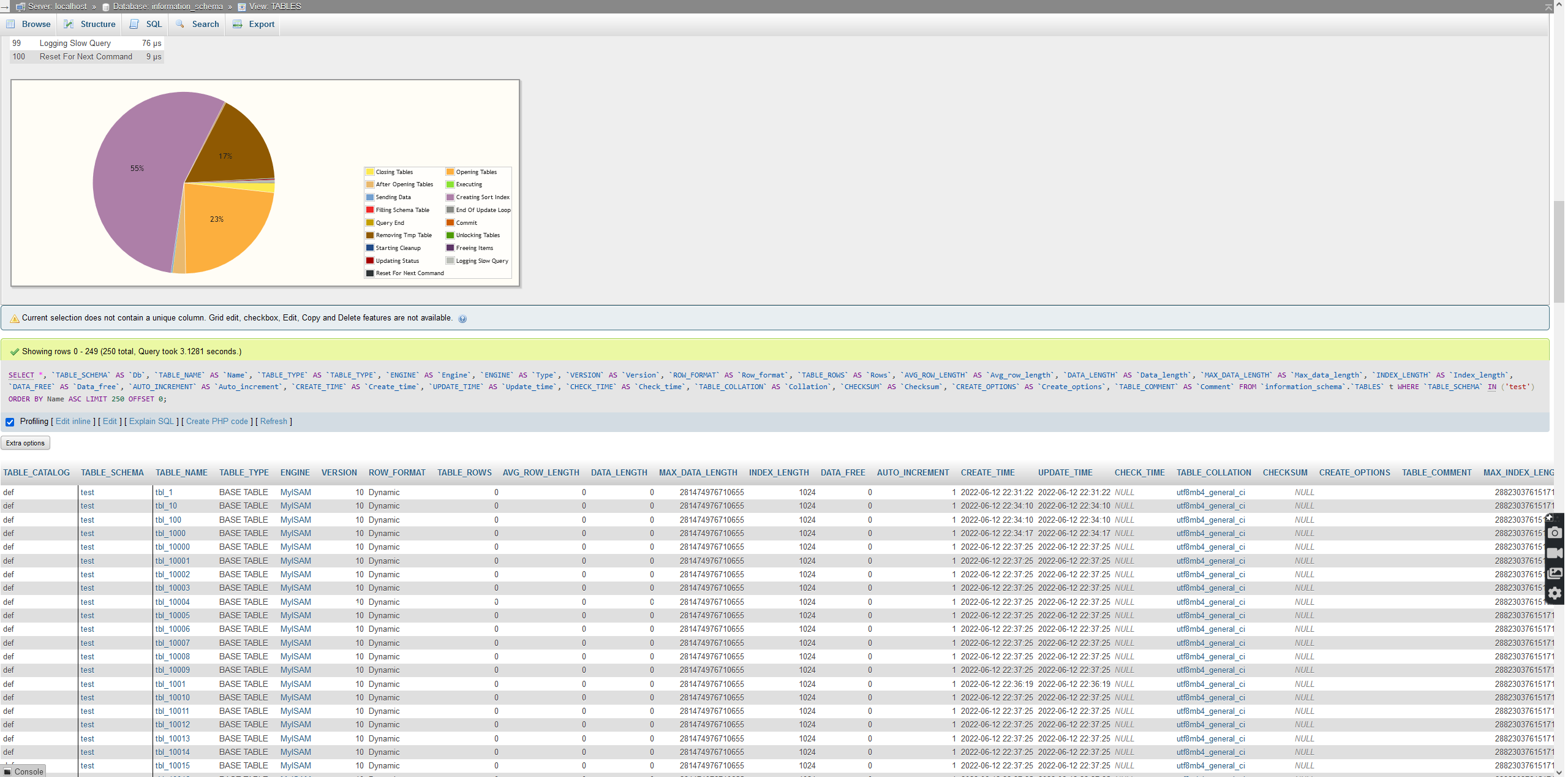Expand the Extra options button
This screenshot has width=1568, height=777.
coord(25,443)
